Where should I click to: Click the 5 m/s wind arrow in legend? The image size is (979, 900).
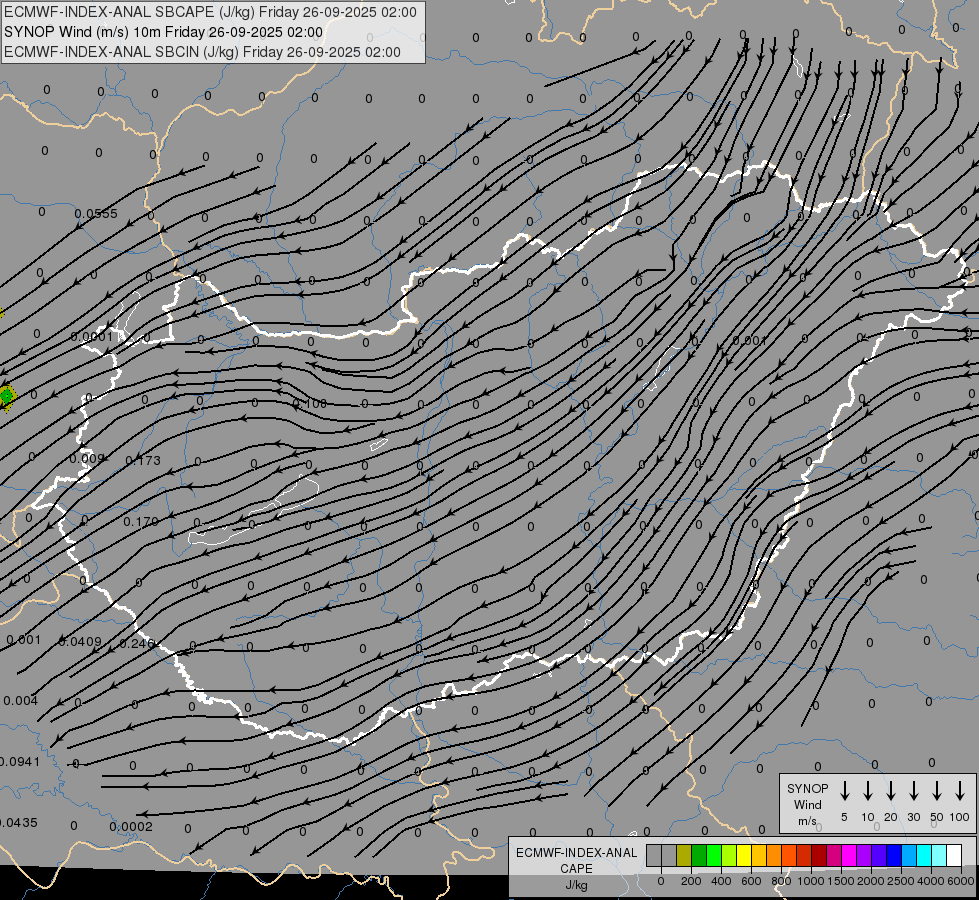click(x=845, y=791)
